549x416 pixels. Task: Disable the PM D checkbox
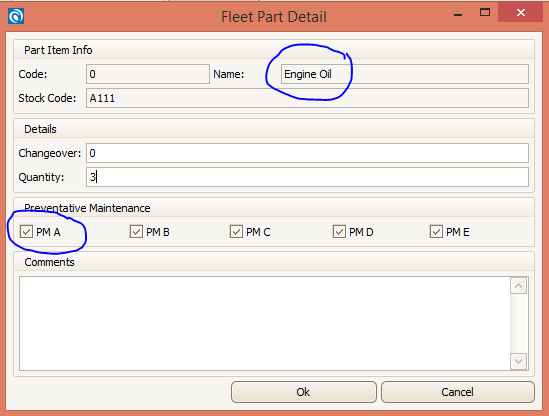(x=339, y=232)
